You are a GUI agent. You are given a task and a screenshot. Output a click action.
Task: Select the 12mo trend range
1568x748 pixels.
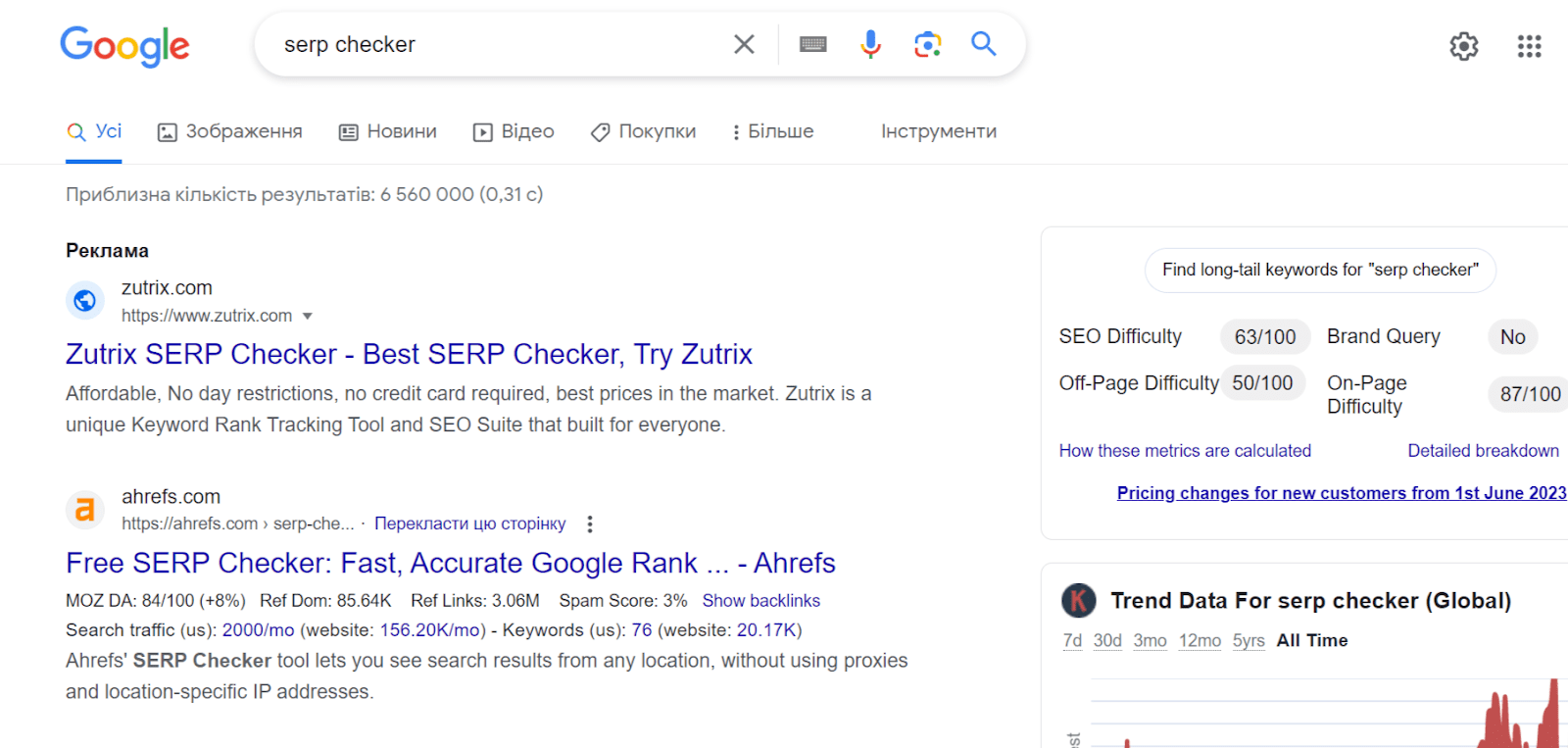(1200, 640)
